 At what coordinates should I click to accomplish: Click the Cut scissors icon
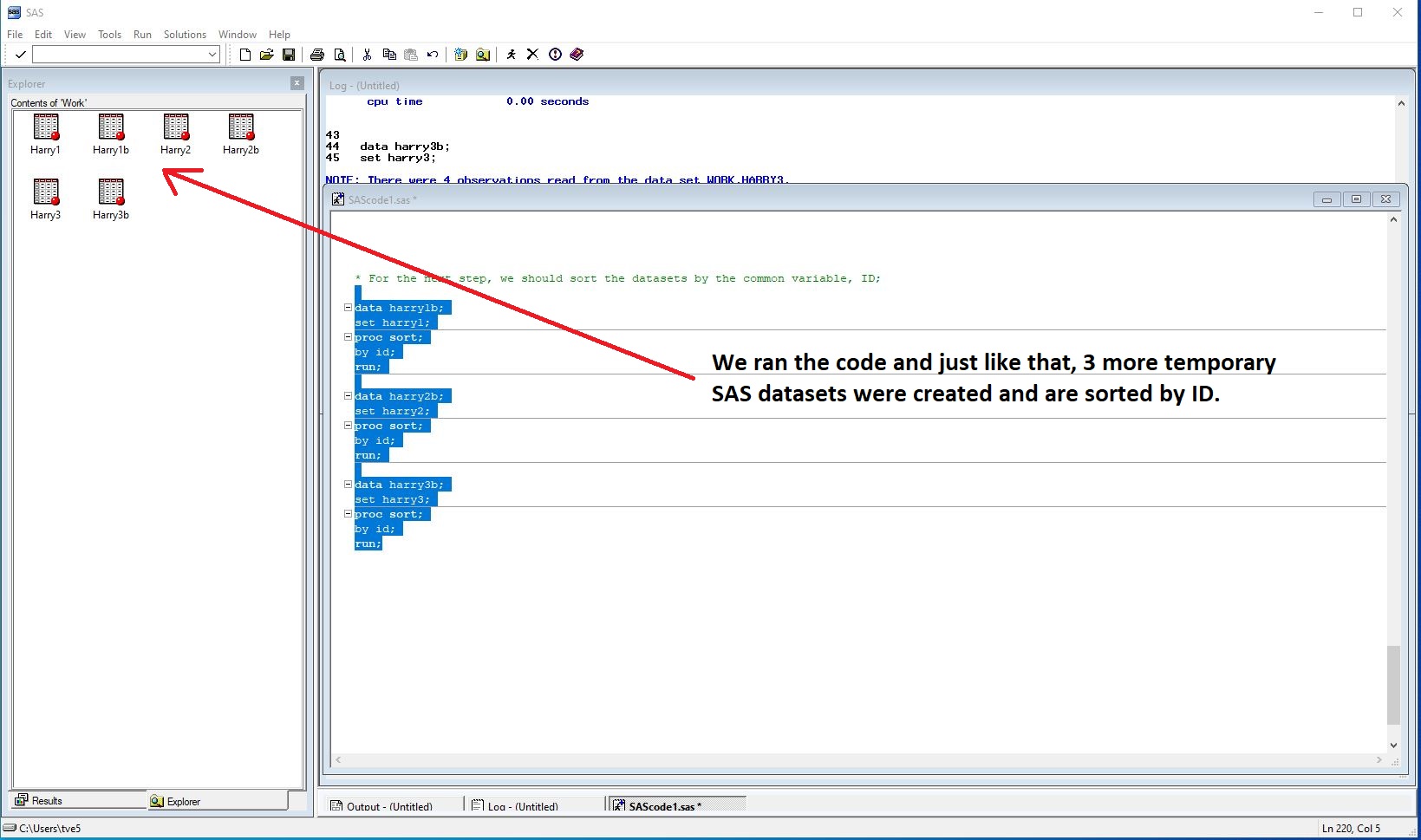pos(367,55)
